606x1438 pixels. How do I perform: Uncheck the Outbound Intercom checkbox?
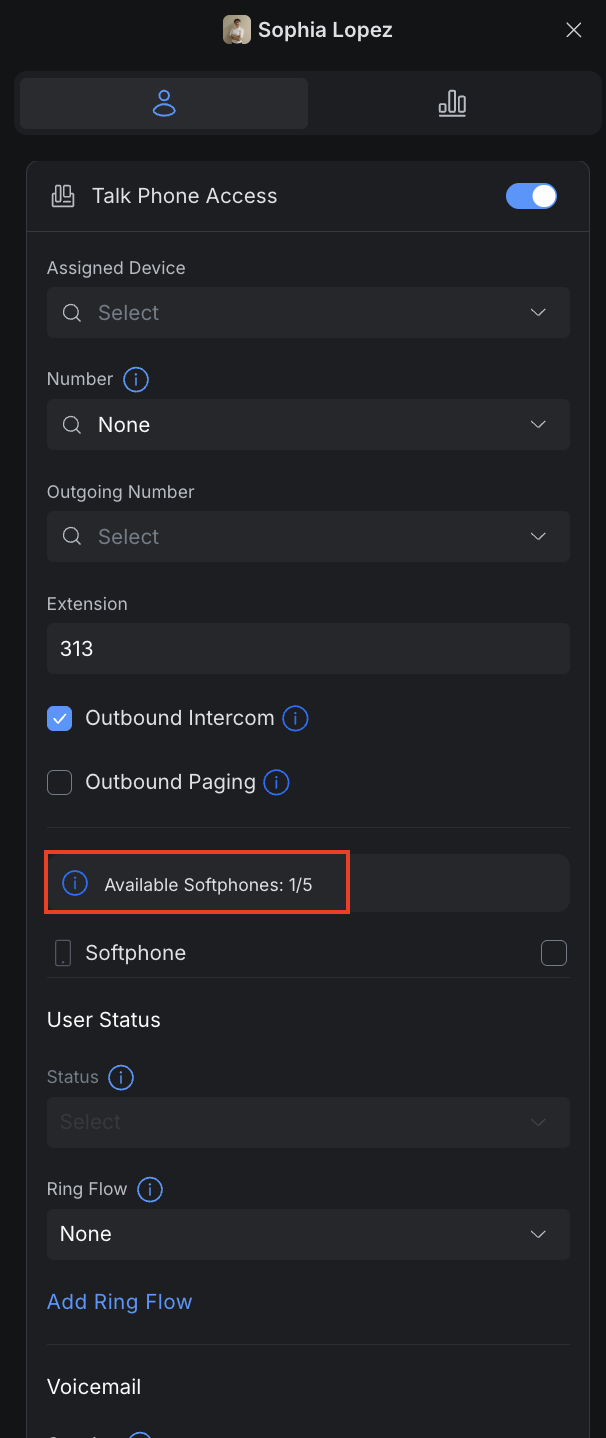click(x=59, y=718)
